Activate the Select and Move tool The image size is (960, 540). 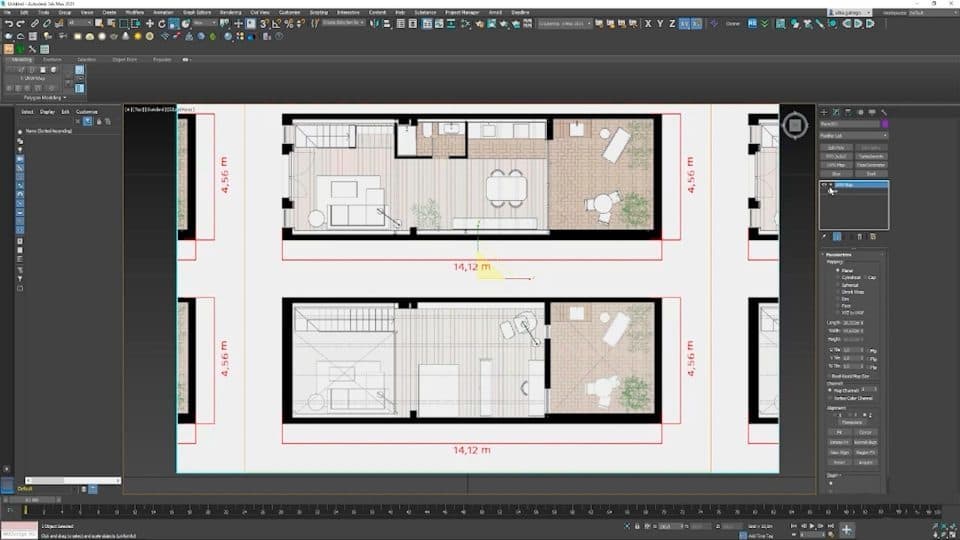149,24
